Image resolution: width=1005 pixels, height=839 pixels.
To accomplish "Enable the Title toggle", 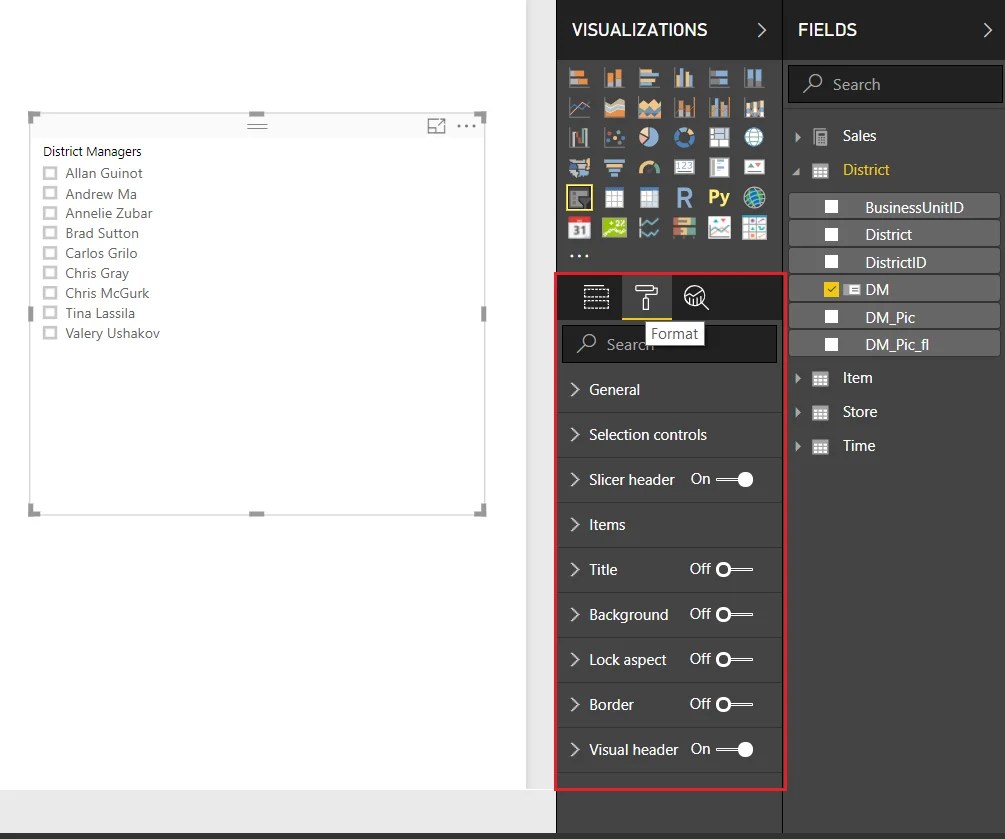I will click(x=725, y=570).
